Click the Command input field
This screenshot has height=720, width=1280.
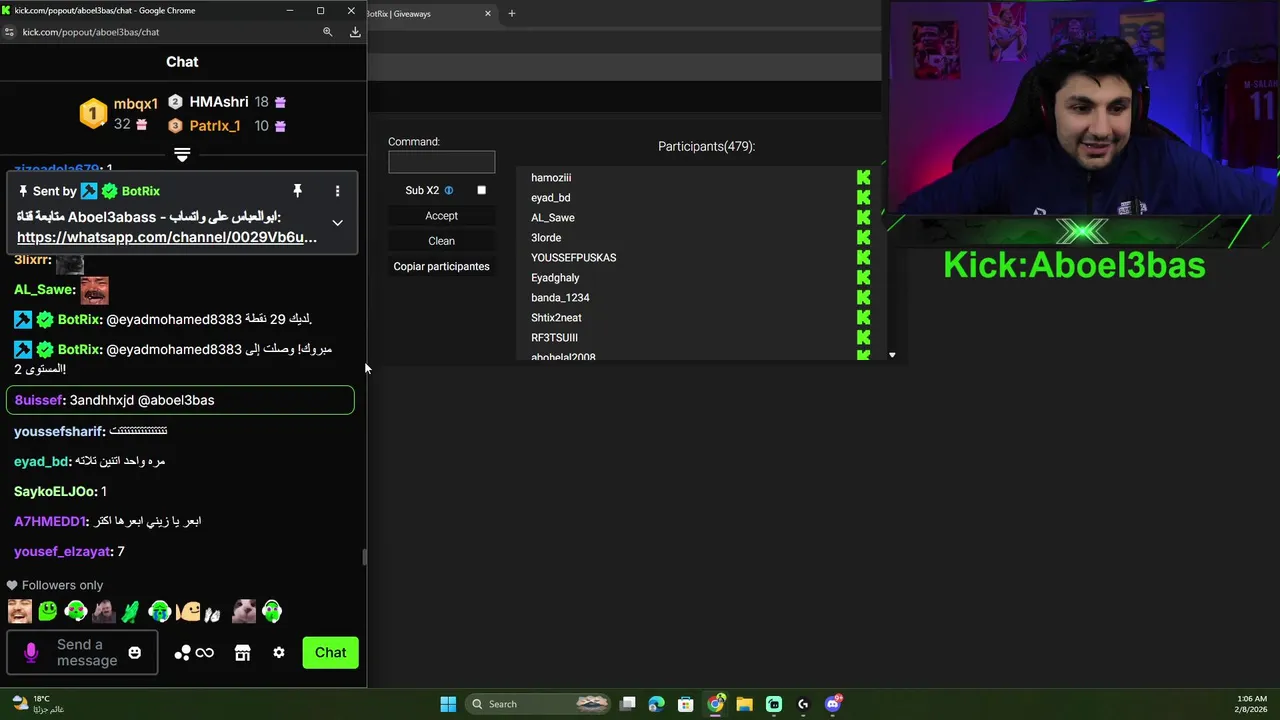(441, 162)
